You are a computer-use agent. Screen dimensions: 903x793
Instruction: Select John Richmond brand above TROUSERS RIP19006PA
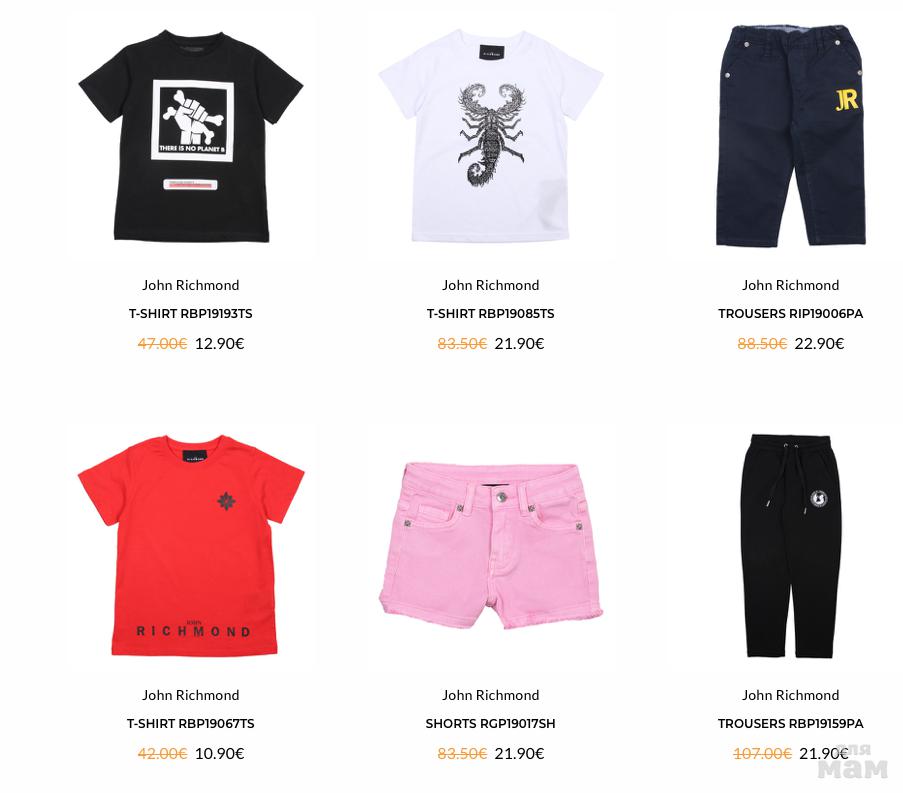click(790, 285)
